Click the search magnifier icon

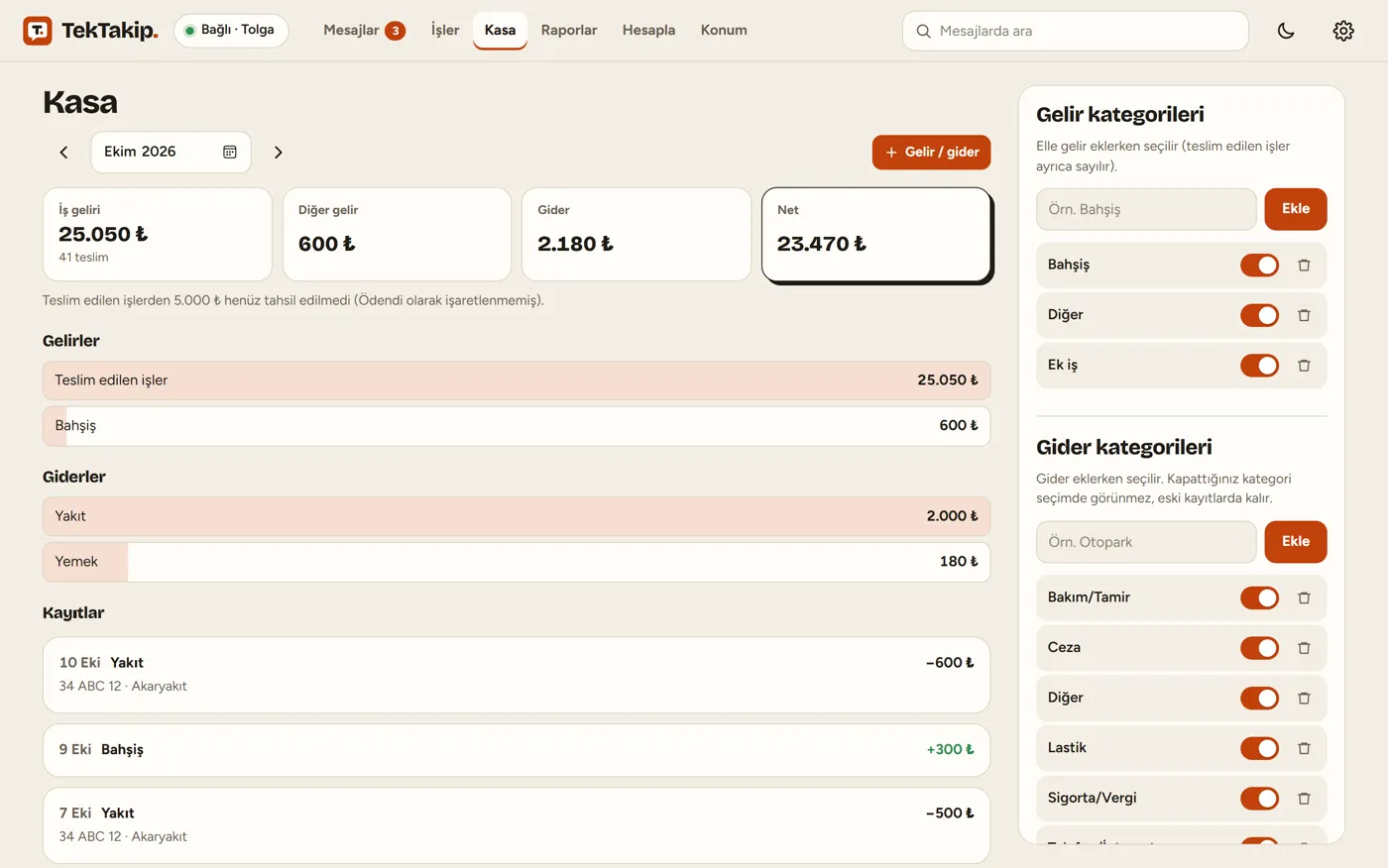coord(923,31)
